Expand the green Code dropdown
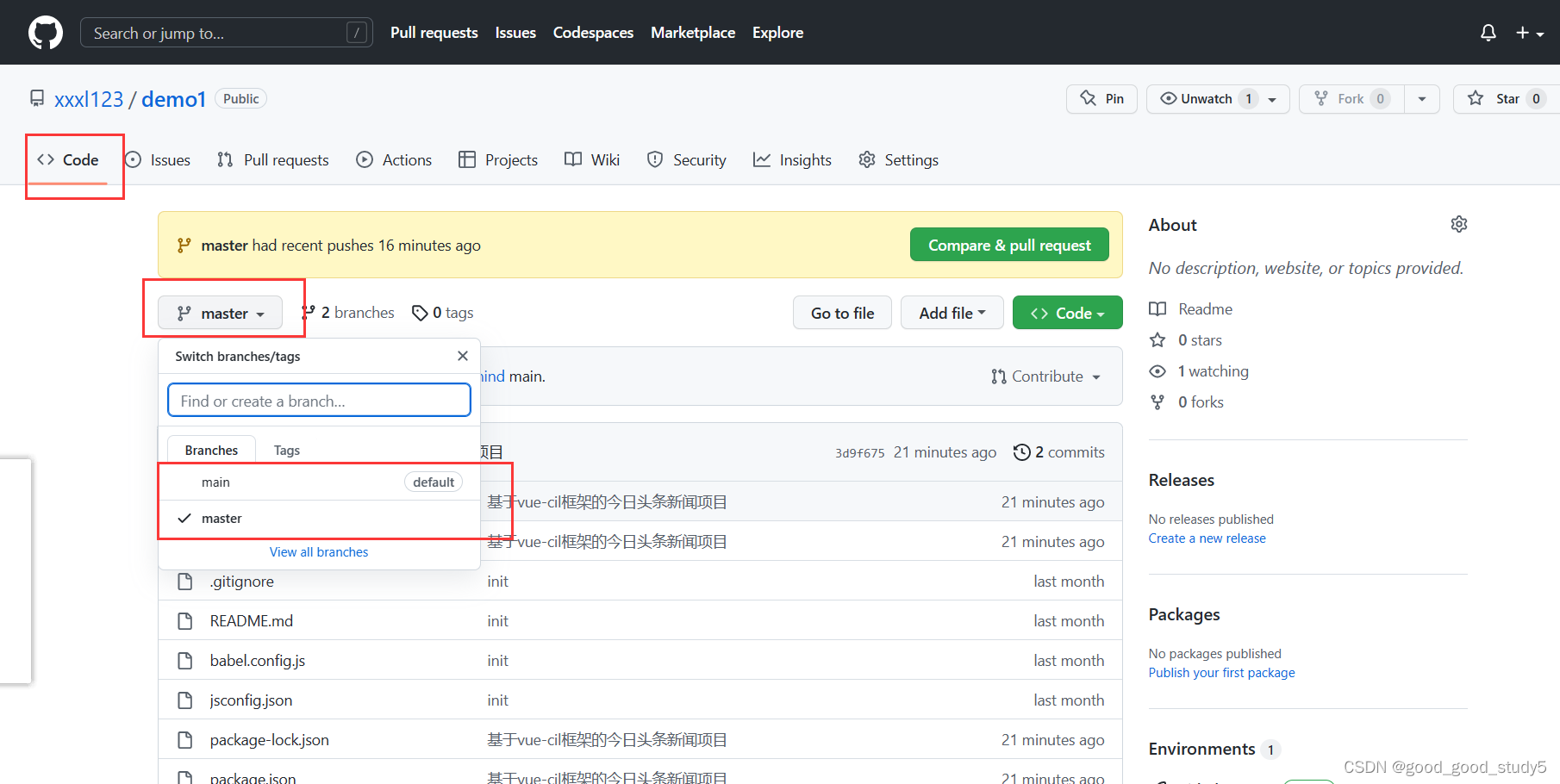 pos(1067,314)
